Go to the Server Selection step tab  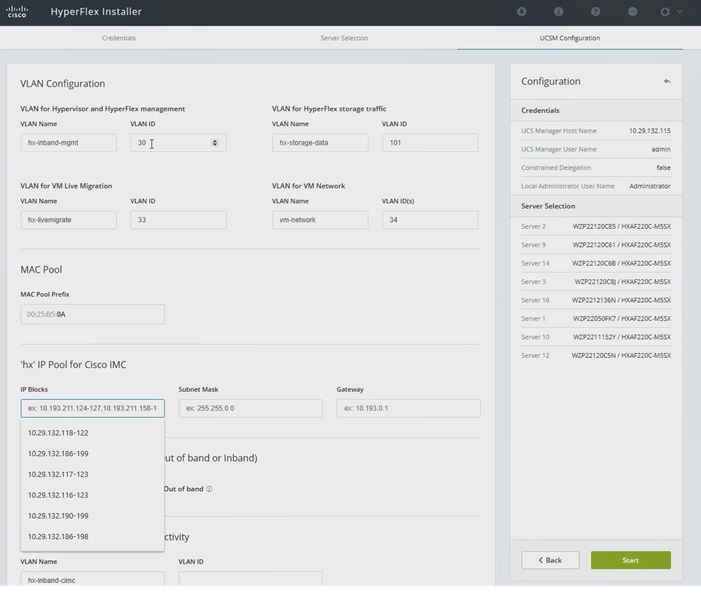click(x=344, y=38)
